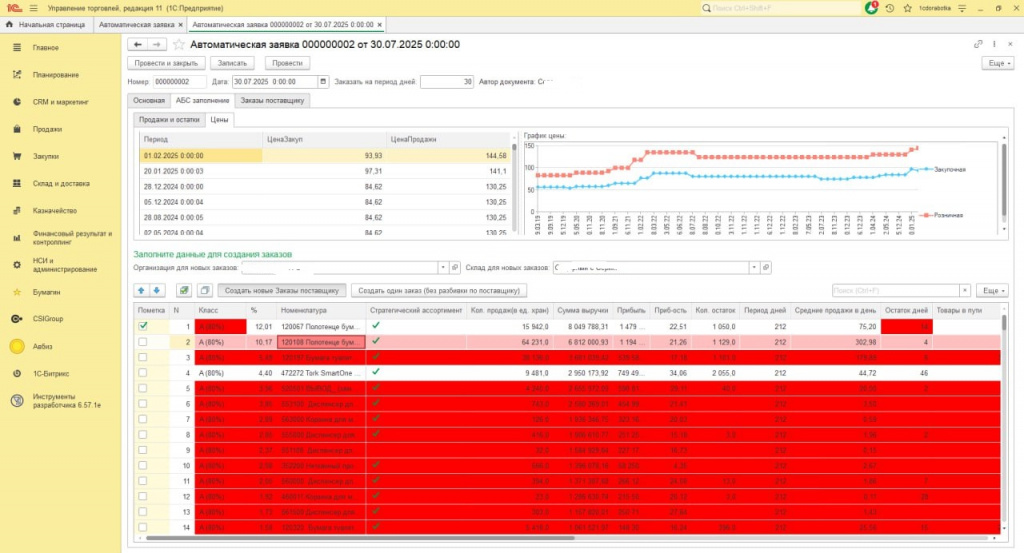The width and height of the screenshot is (1024, 553).
Task: Open the history icon in the top bar
Action: pos(889,8)
